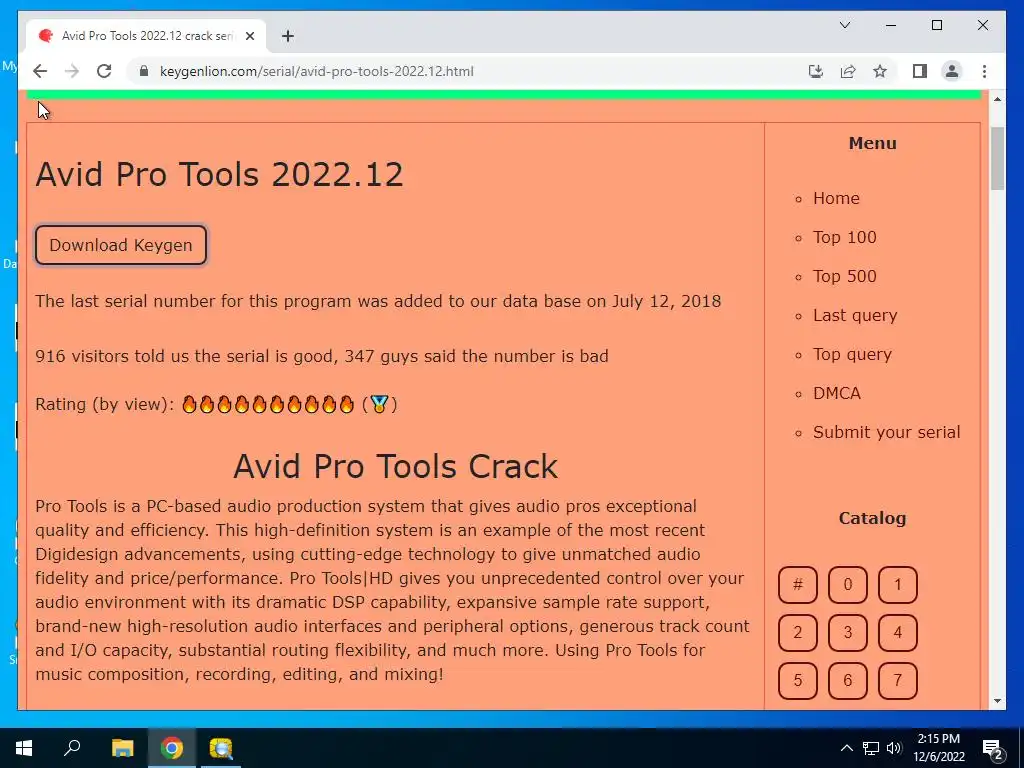
Task: Click the 2 catalog button
Action: 797,632
